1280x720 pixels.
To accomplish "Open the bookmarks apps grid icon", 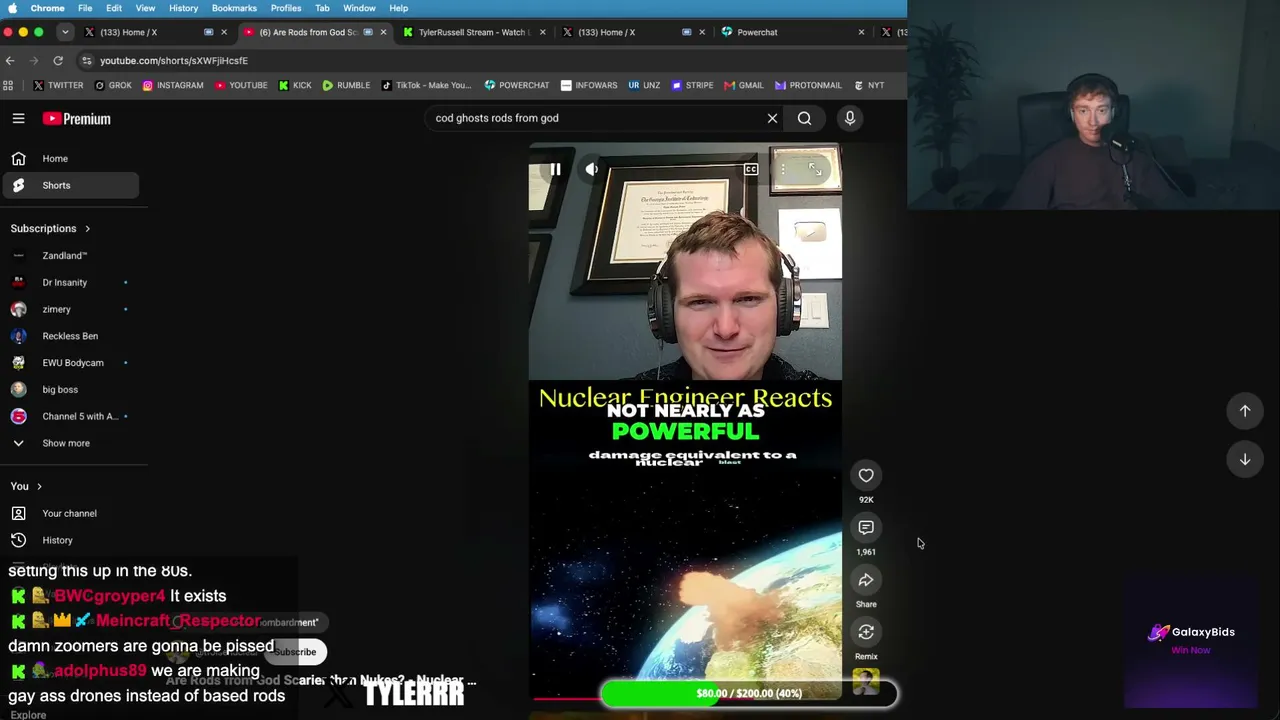I will [9, 85].
